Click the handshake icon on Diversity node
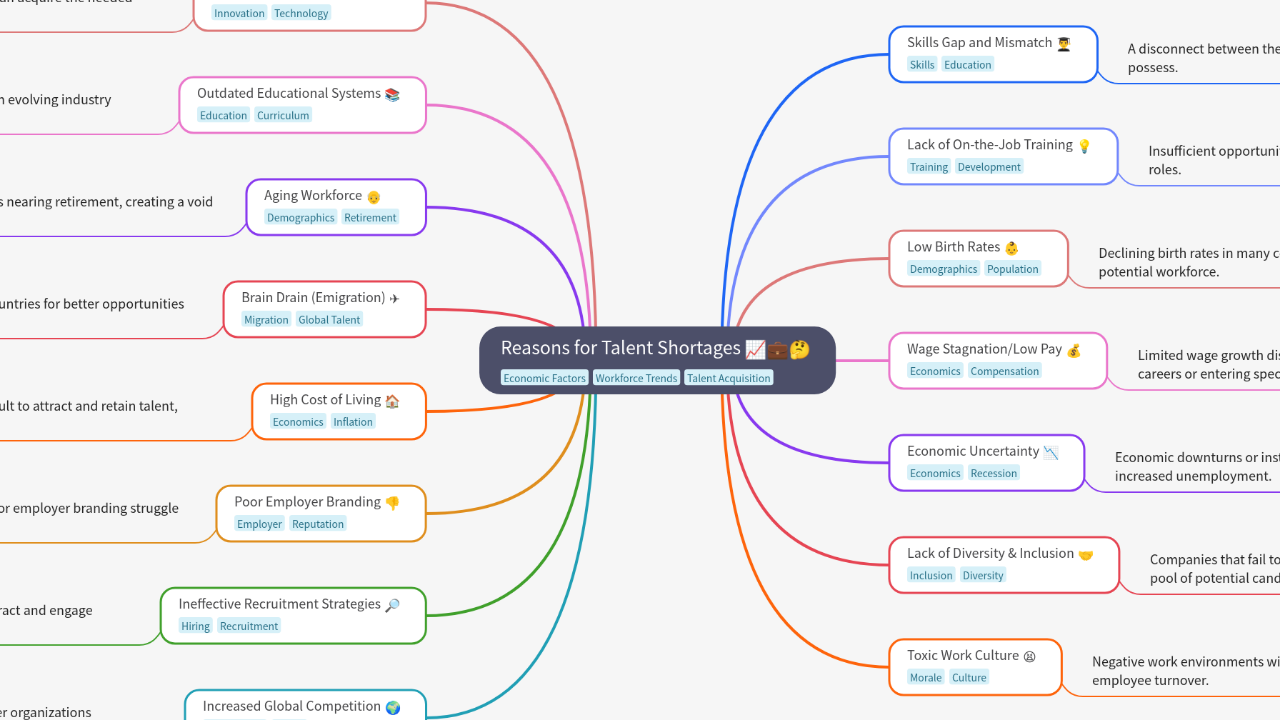The width and height of the screenshot is (1280, 720). 1086,554
